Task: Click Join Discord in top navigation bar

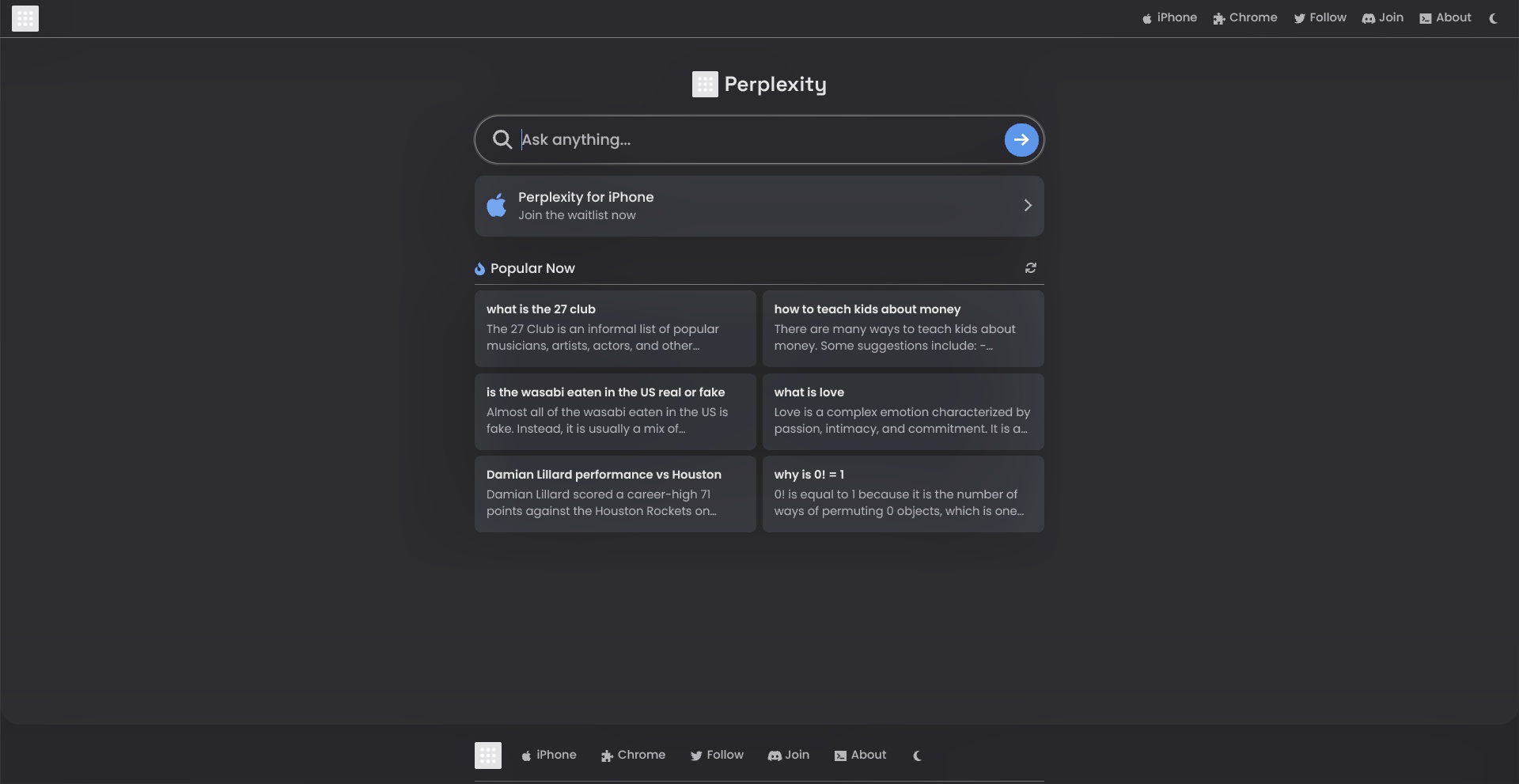Action: (1382, 18)
